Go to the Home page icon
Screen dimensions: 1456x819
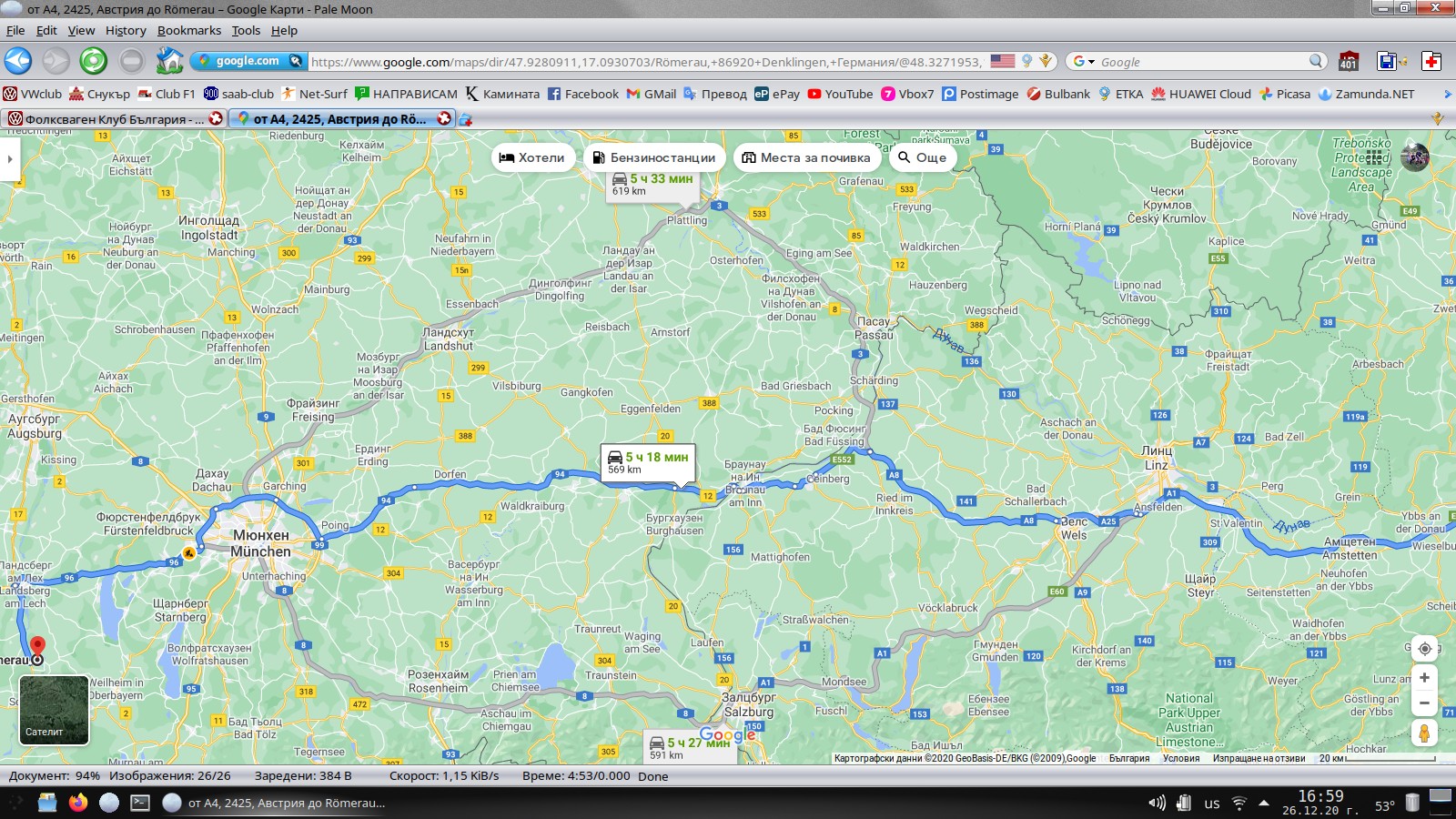(x=169, y=61)
